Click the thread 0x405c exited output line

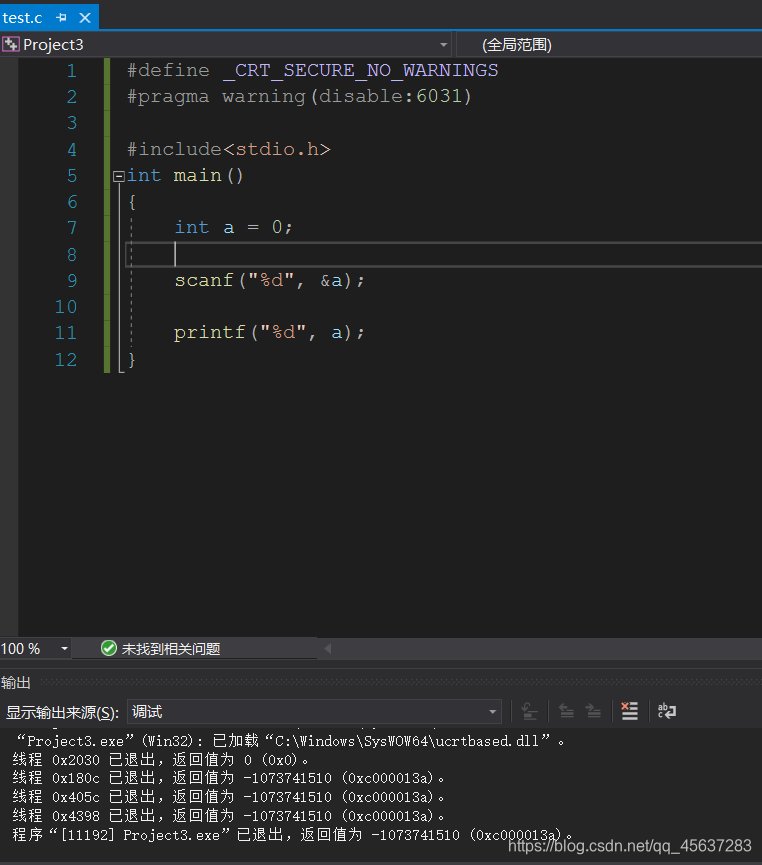(x=228, y=797)
